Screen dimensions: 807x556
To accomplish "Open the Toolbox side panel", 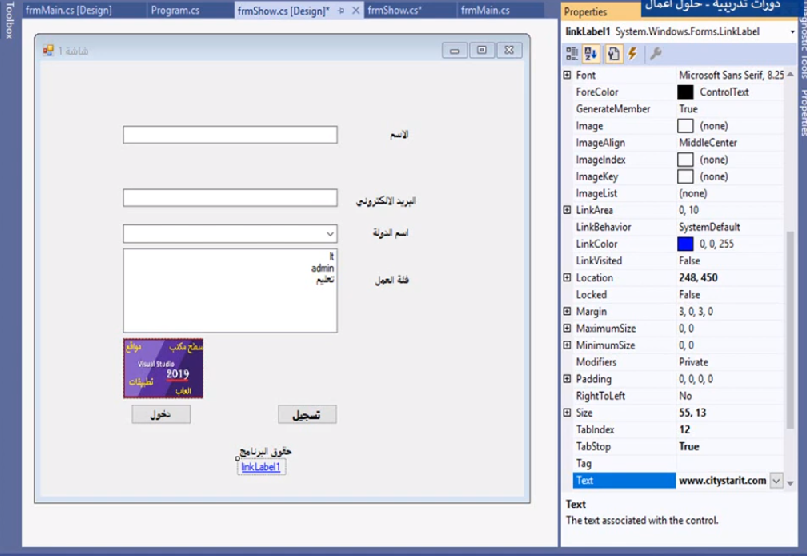I will click(x=9, y=20).
